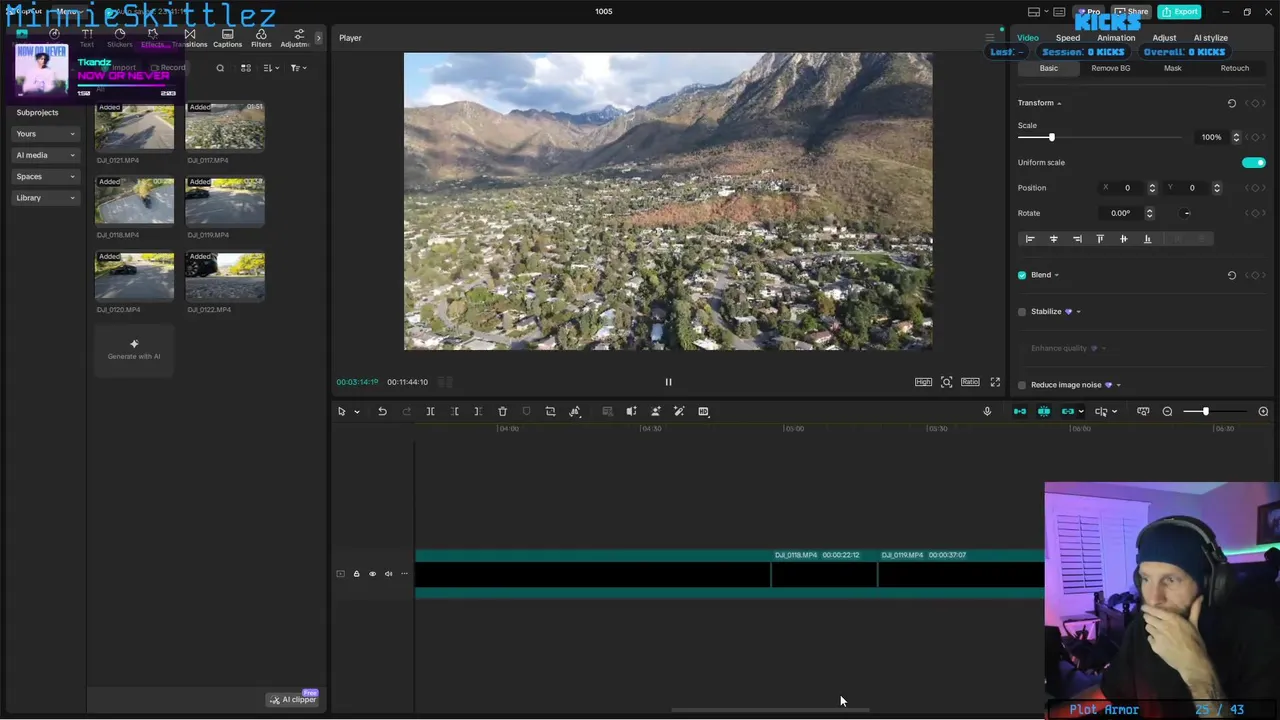Show more toolbar tabs with right arrow
Image resolution: width=1280 pixels, height=720 pixels.
(x=319, y=38)
